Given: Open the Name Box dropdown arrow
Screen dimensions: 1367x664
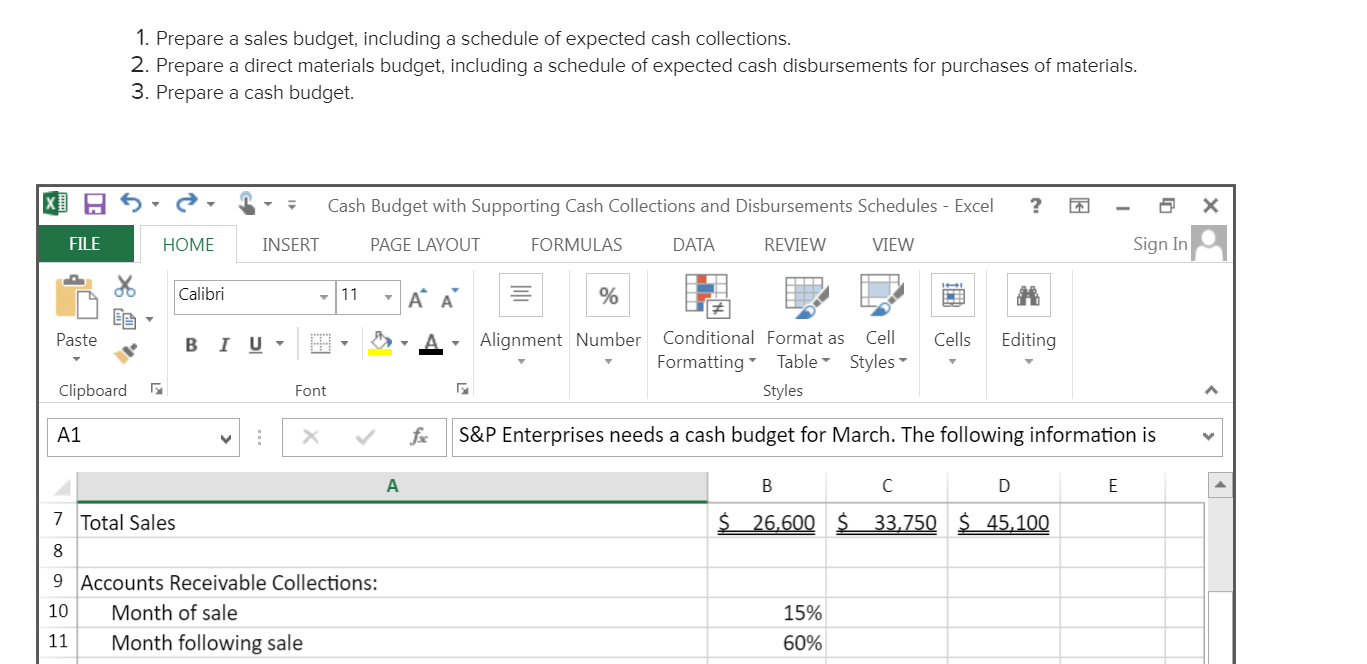Looking at the screenshot, I should (227, 437).
